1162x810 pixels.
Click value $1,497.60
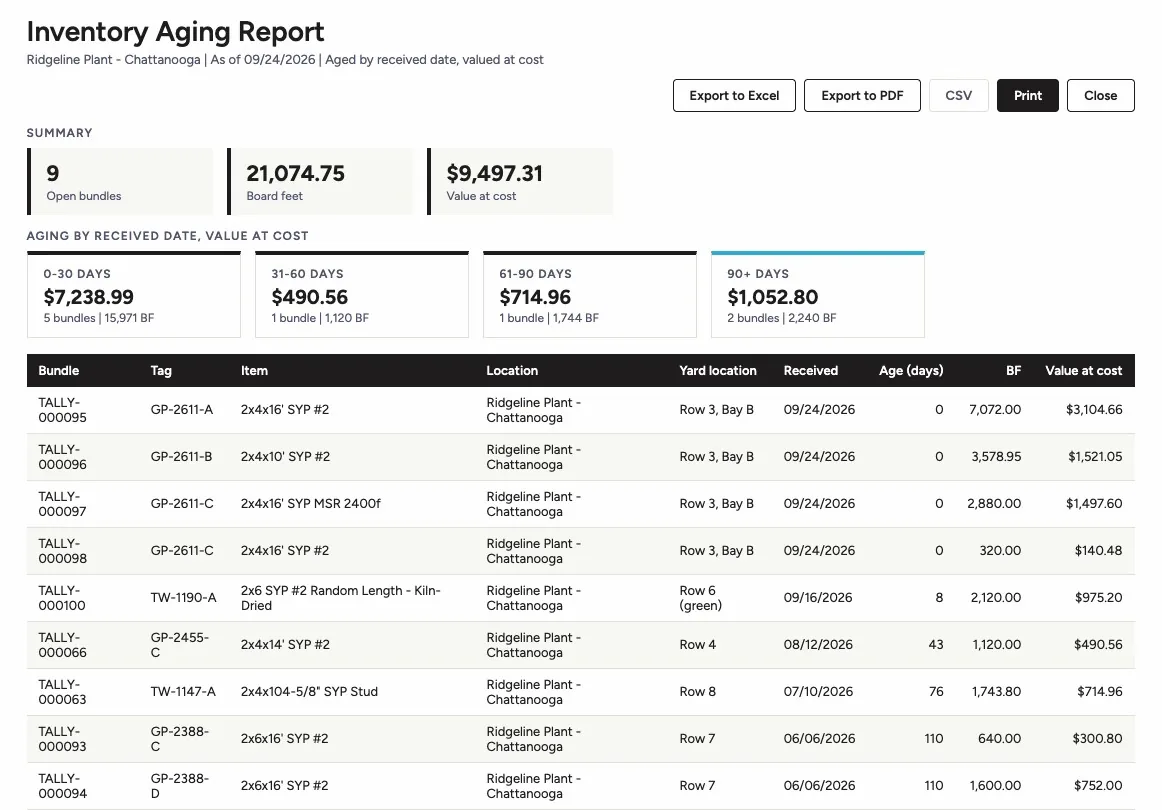pos(1094,504)
